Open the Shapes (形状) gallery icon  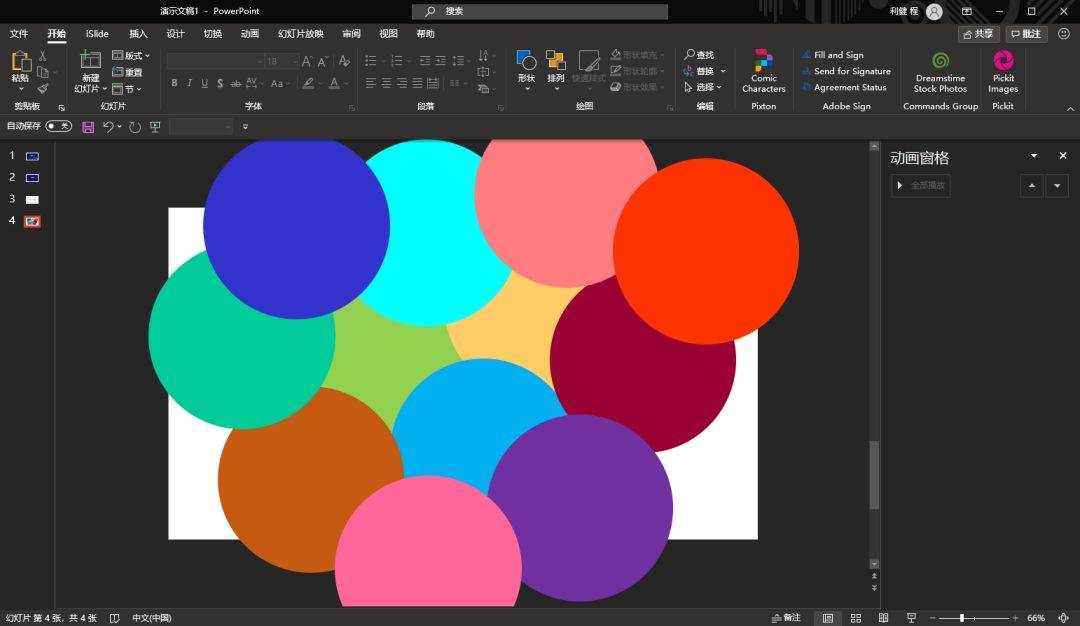(526, 61)
